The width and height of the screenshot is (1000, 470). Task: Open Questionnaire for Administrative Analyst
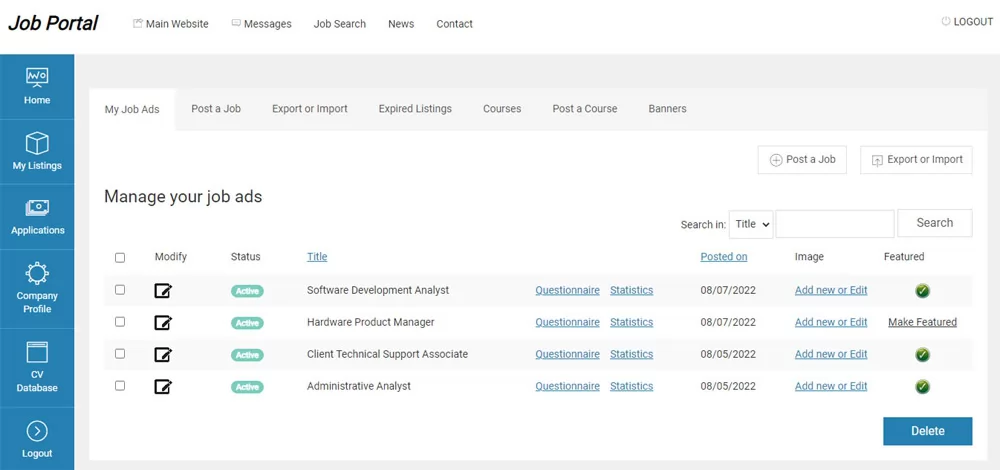tap(568, 386)
